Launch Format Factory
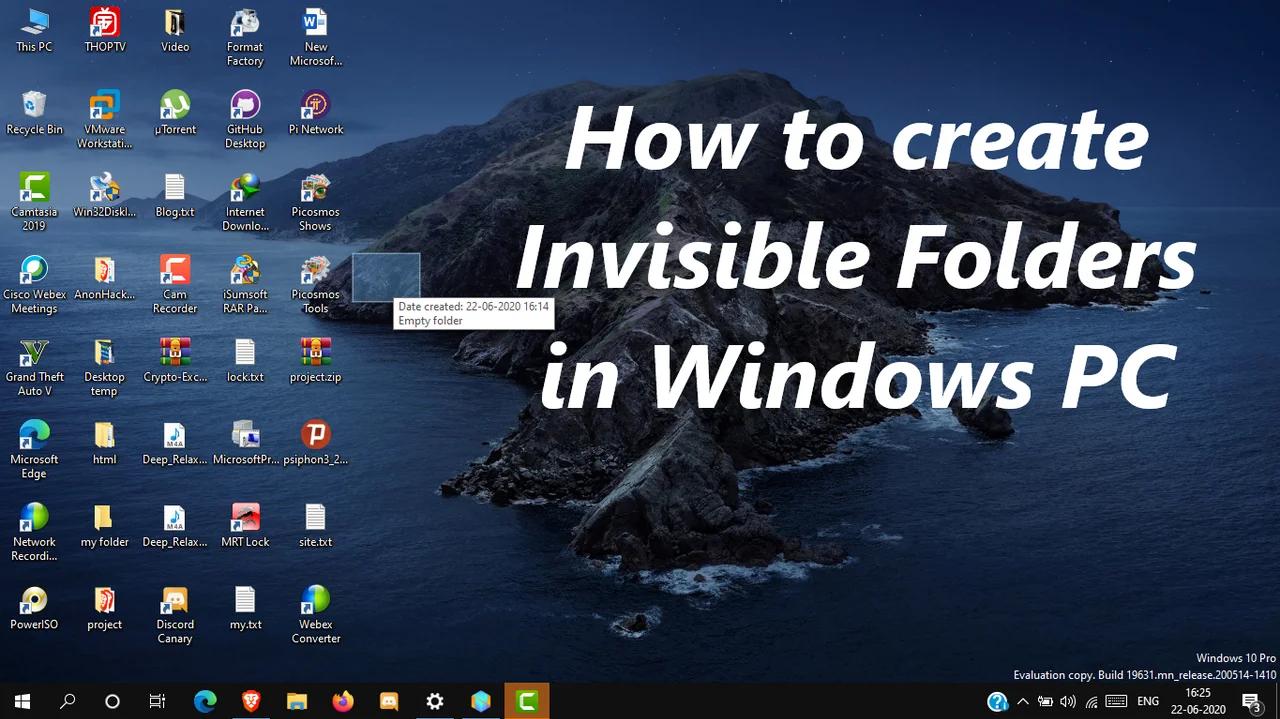The height and width of the screenshot is (719, 1280). coord(244,24)
